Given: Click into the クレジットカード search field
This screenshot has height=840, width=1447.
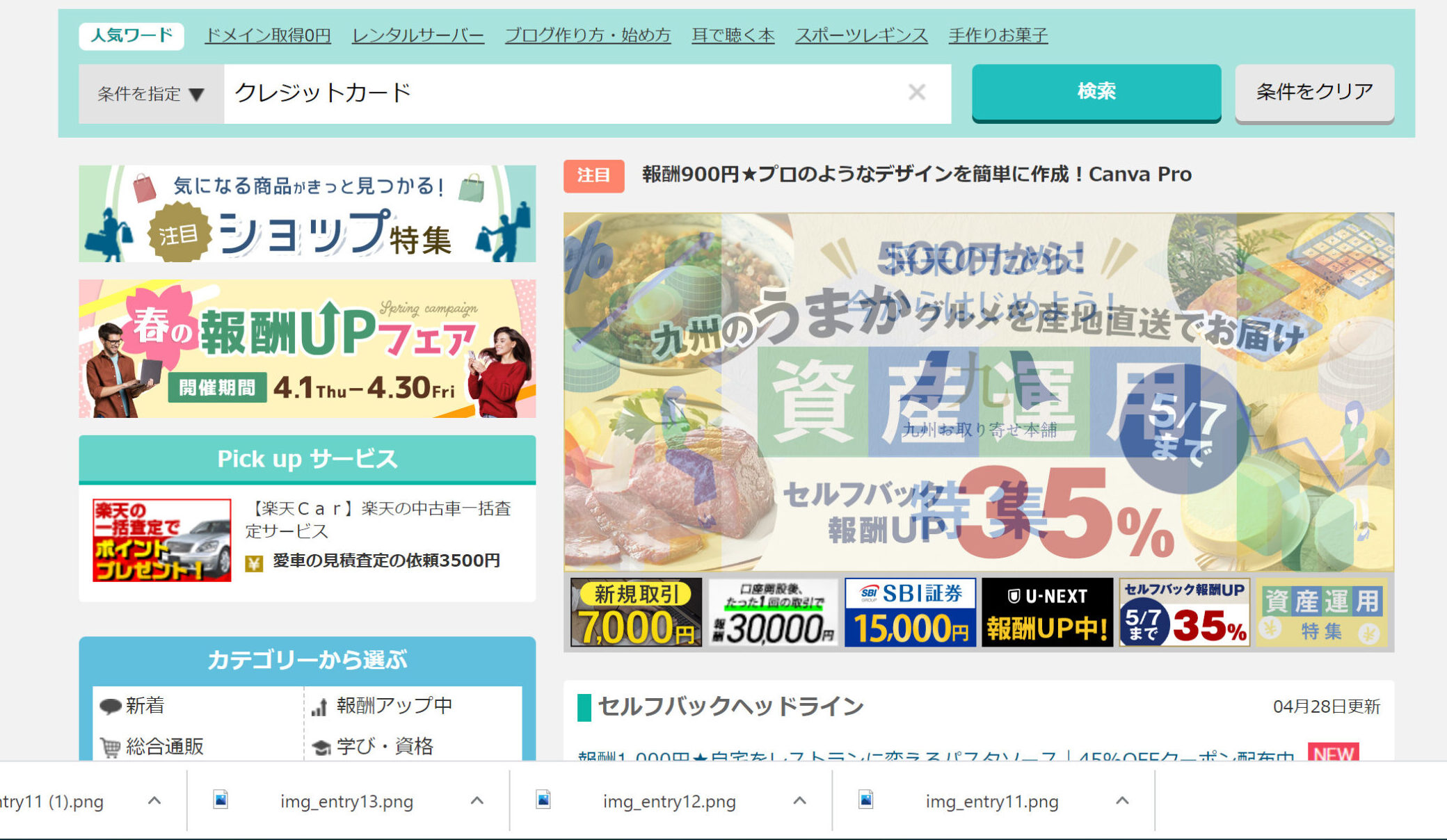Looking at the screenshot, I should tap(557, 93).
